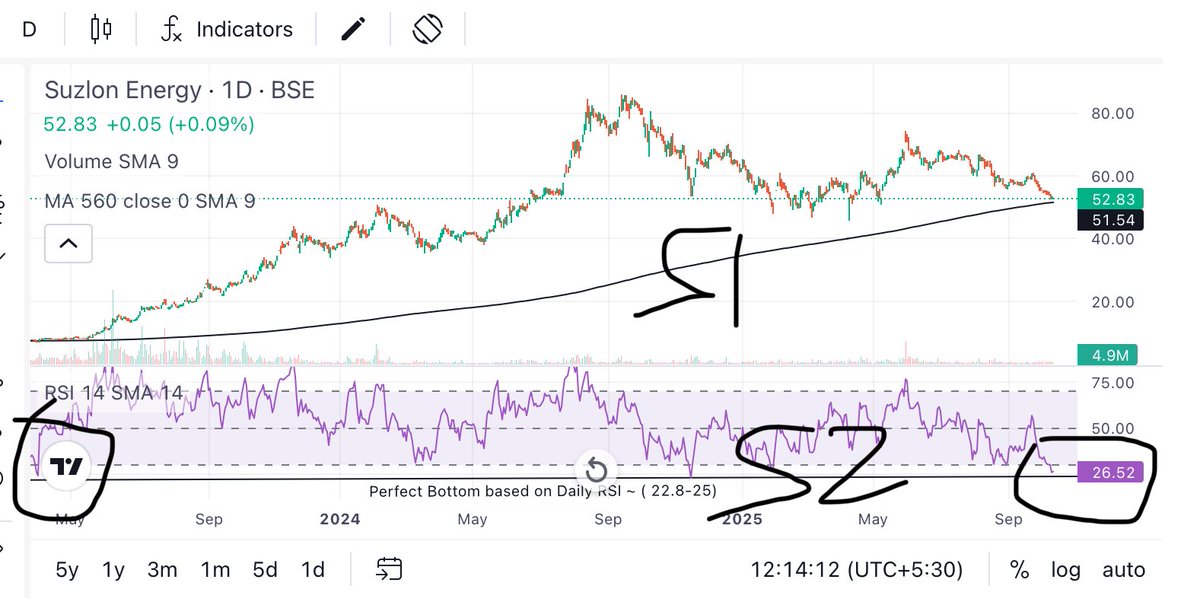Click the 75.00 RSI axis label
Screen dimensions: 1200x605
1112,383
